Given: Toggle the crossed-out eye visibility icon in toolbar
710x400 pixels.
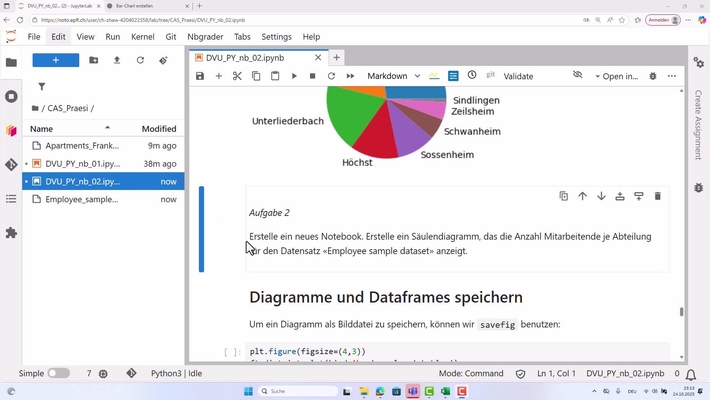Looking at the screenshot, I should (577, 76).
